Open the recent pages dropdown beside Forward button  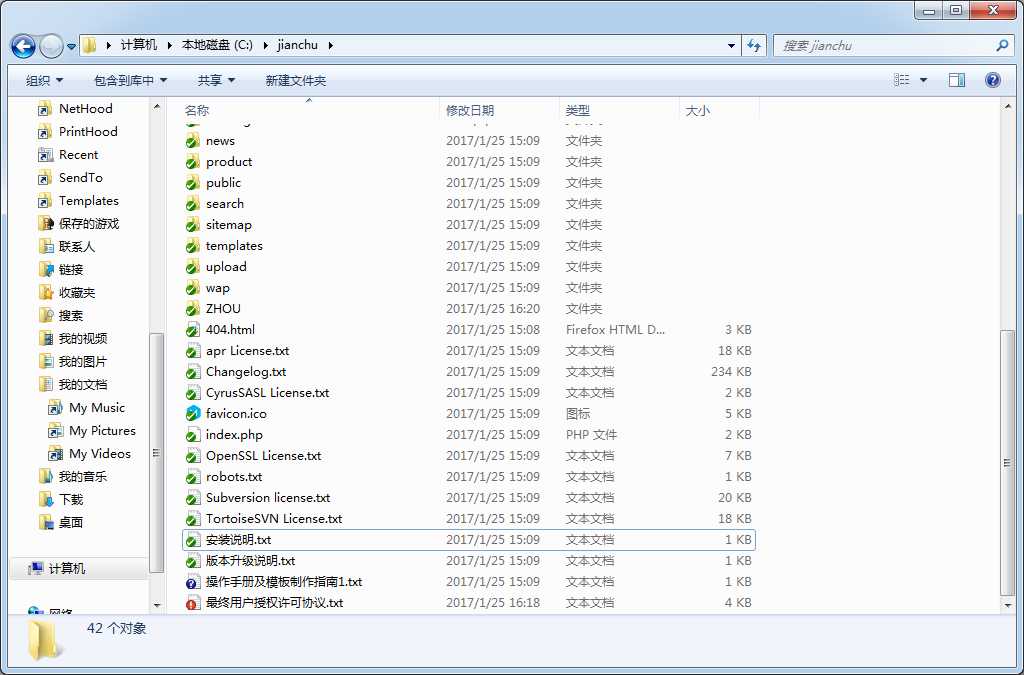[72, 46]
